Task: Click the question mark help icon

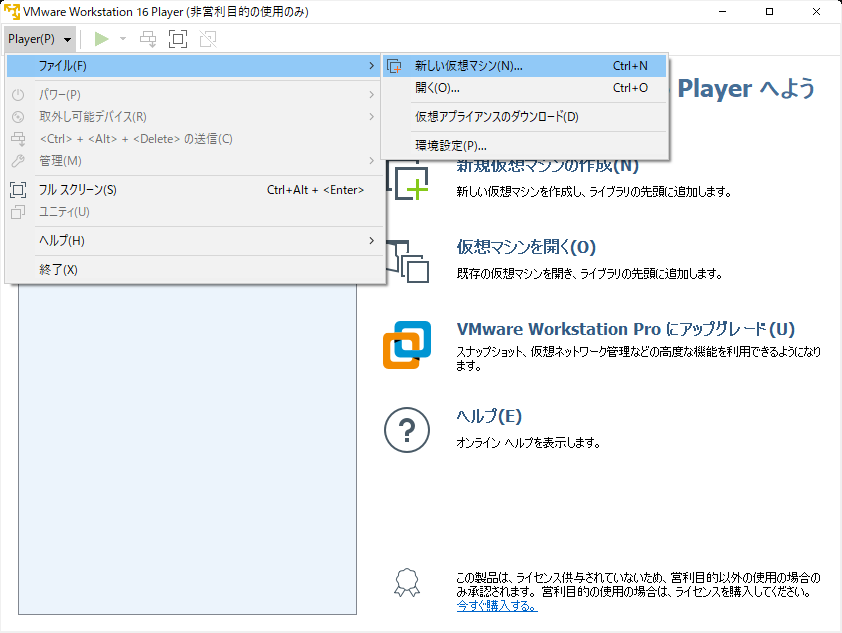Action: [x=407, y=430]
